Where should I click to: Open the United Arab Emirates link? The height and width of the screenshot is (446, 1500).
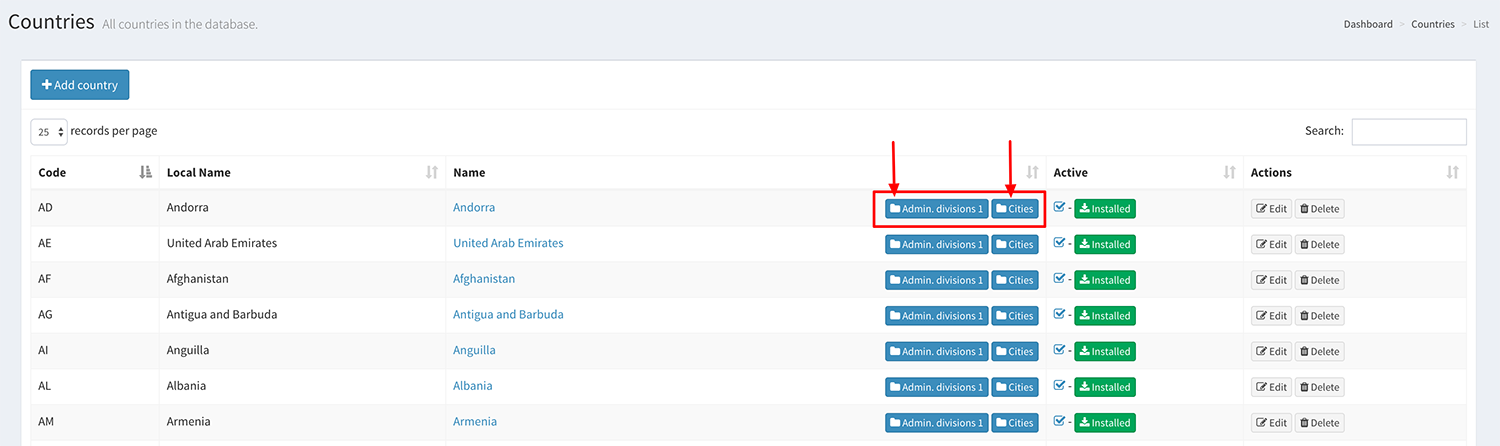click(x=508, y=243)
